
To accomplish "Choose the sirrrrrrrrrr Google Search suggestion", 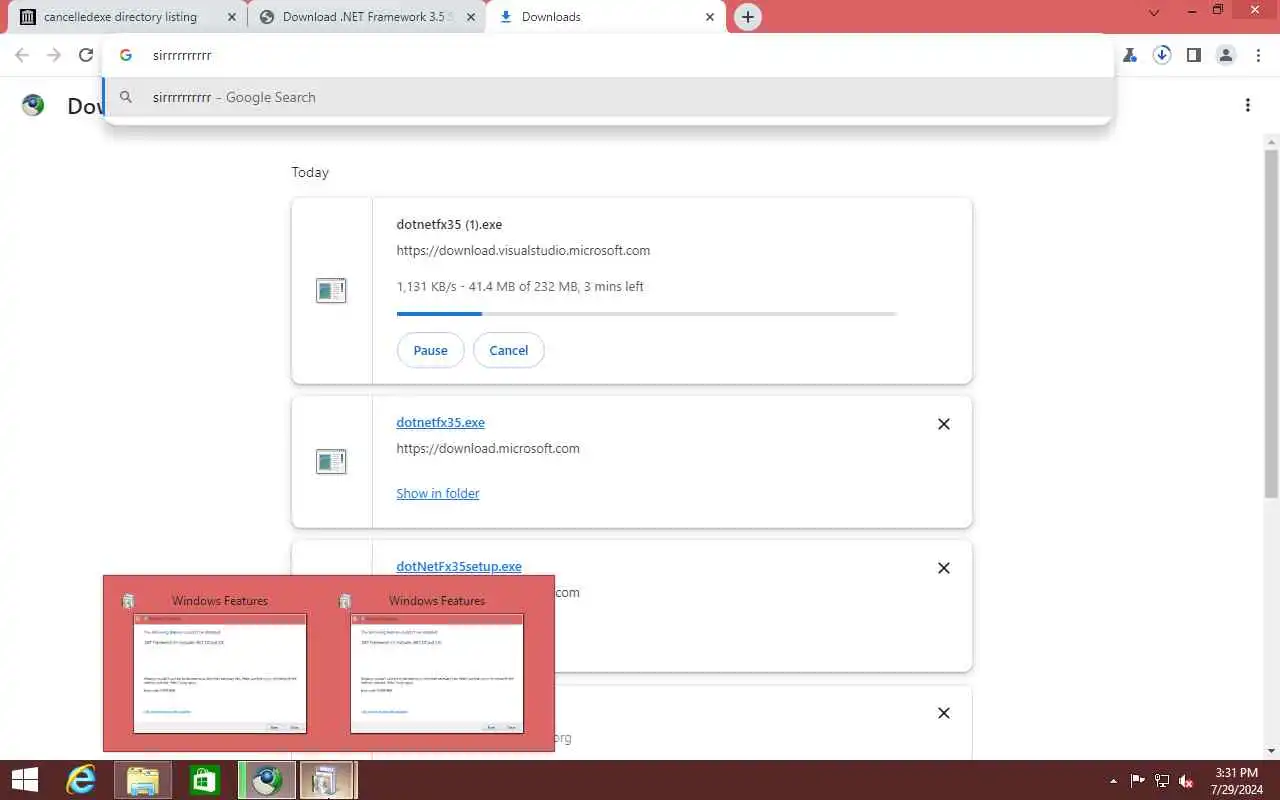I will [608, 97].
